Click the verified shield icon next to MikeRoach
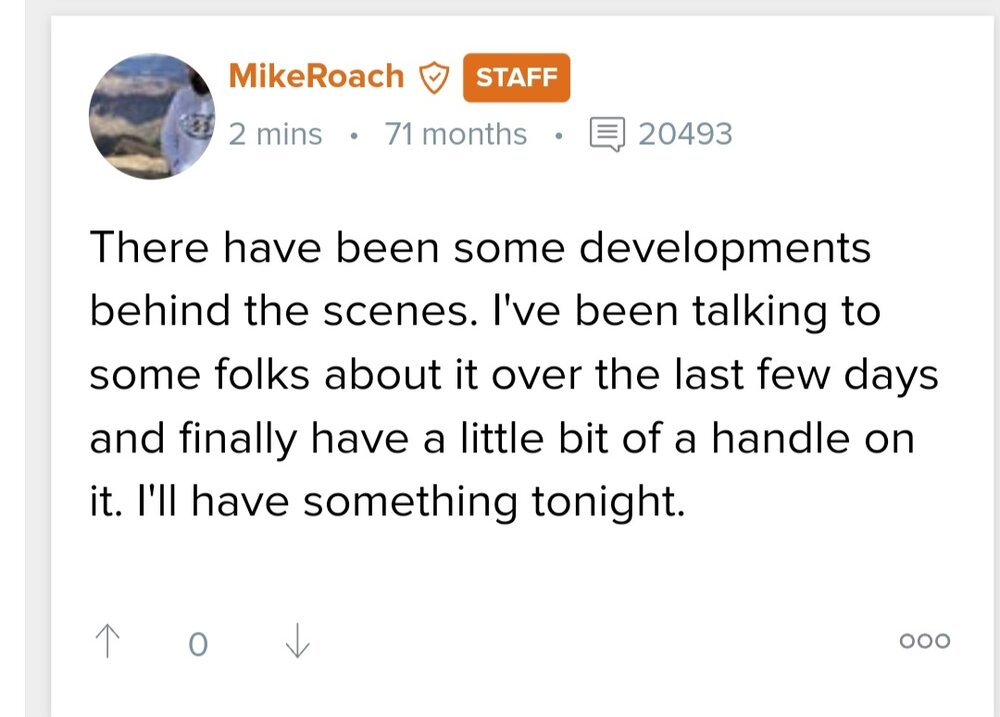The image size is (1000, 717). point(434,76)
